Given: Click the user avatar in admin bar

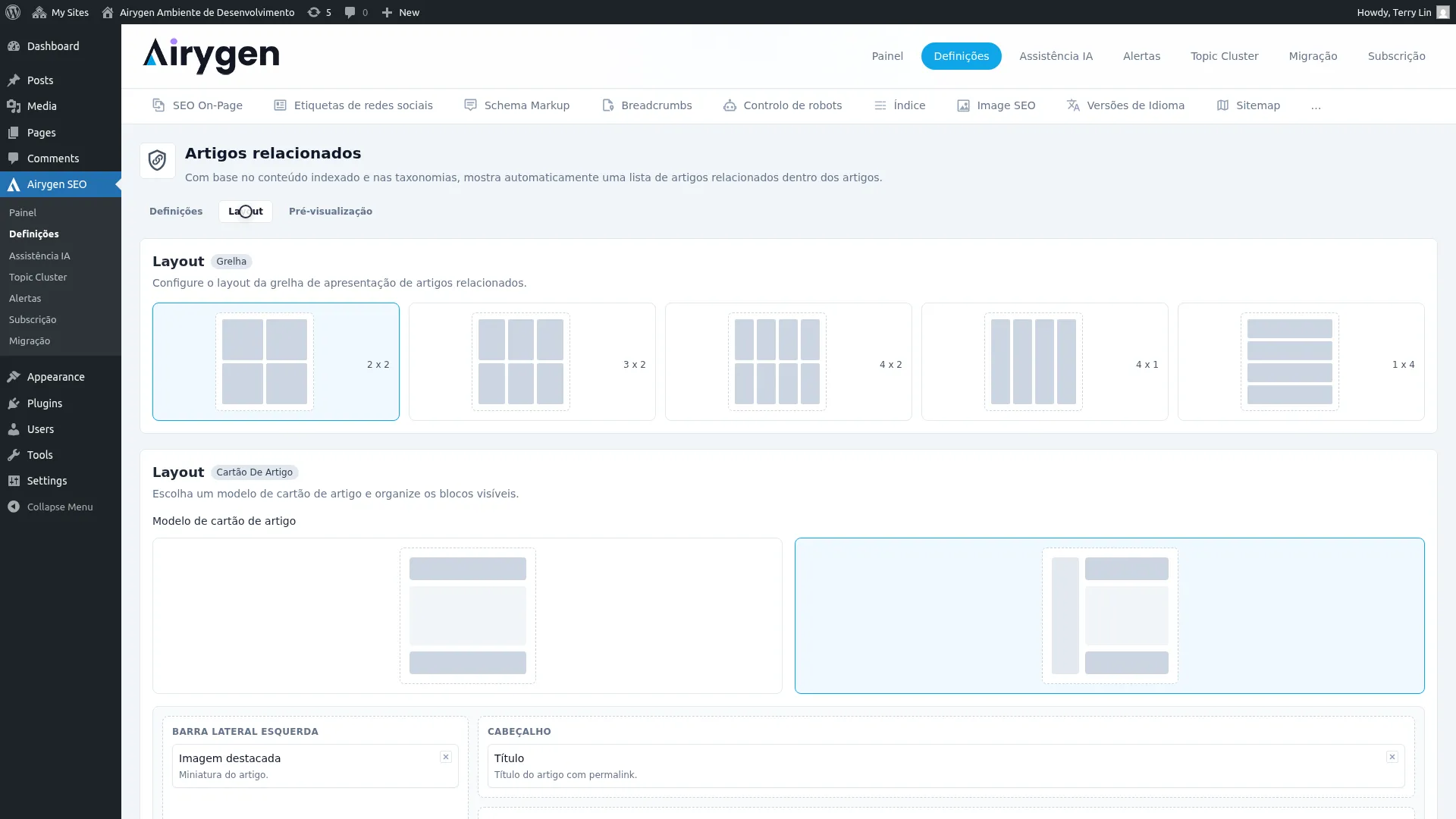Looking at the screenshot, I should 1443,12.
